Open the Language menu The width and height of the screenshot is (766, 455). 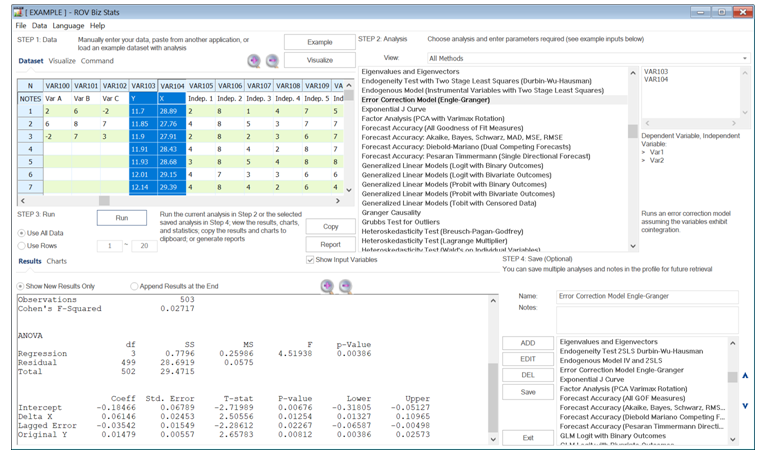(x=68, y=25)
